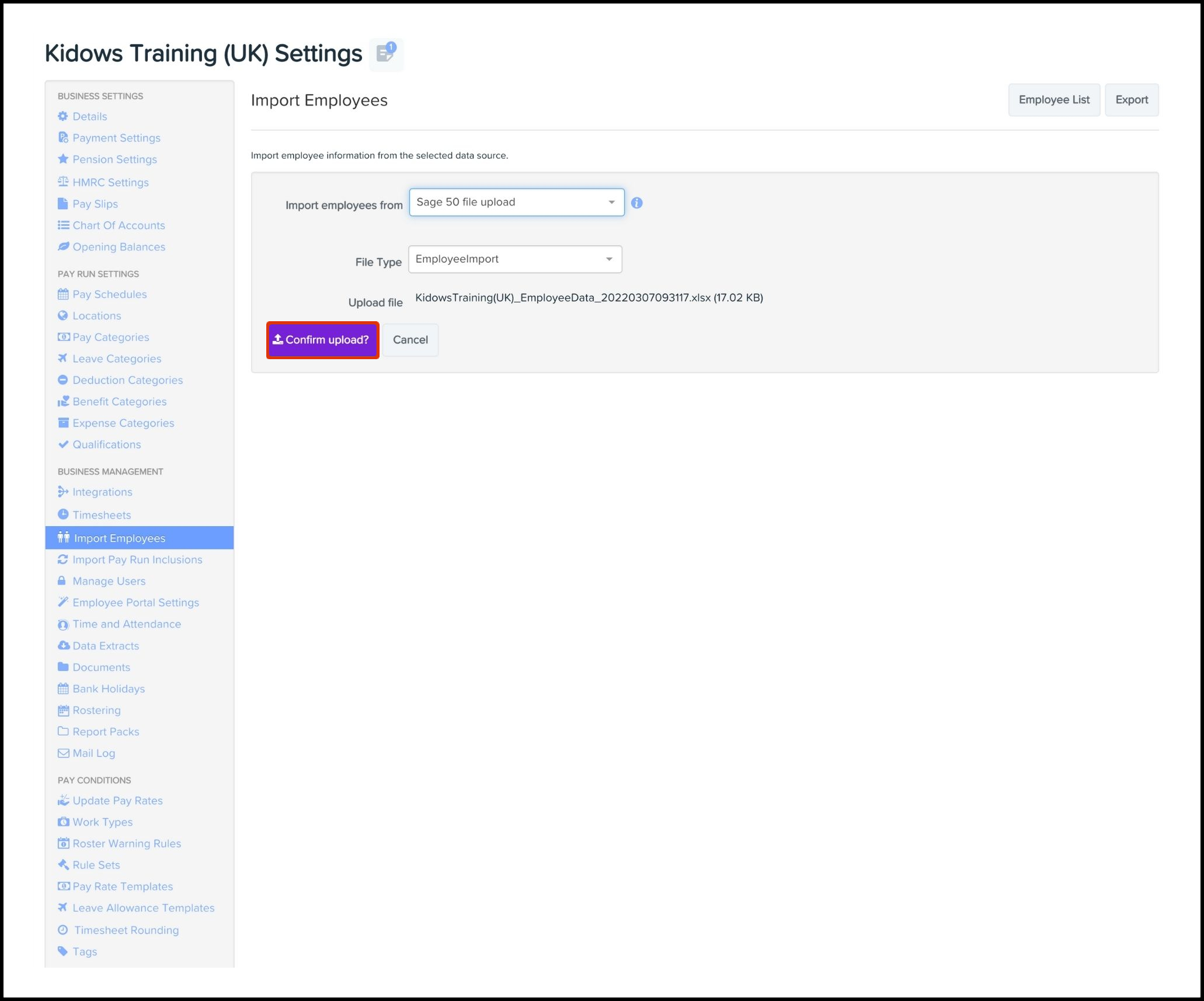The width and height of the screenshot is (1204, 1001).
Task: Open Import Pay Run Inclusions in the sidebar
Action: point(137,559)
